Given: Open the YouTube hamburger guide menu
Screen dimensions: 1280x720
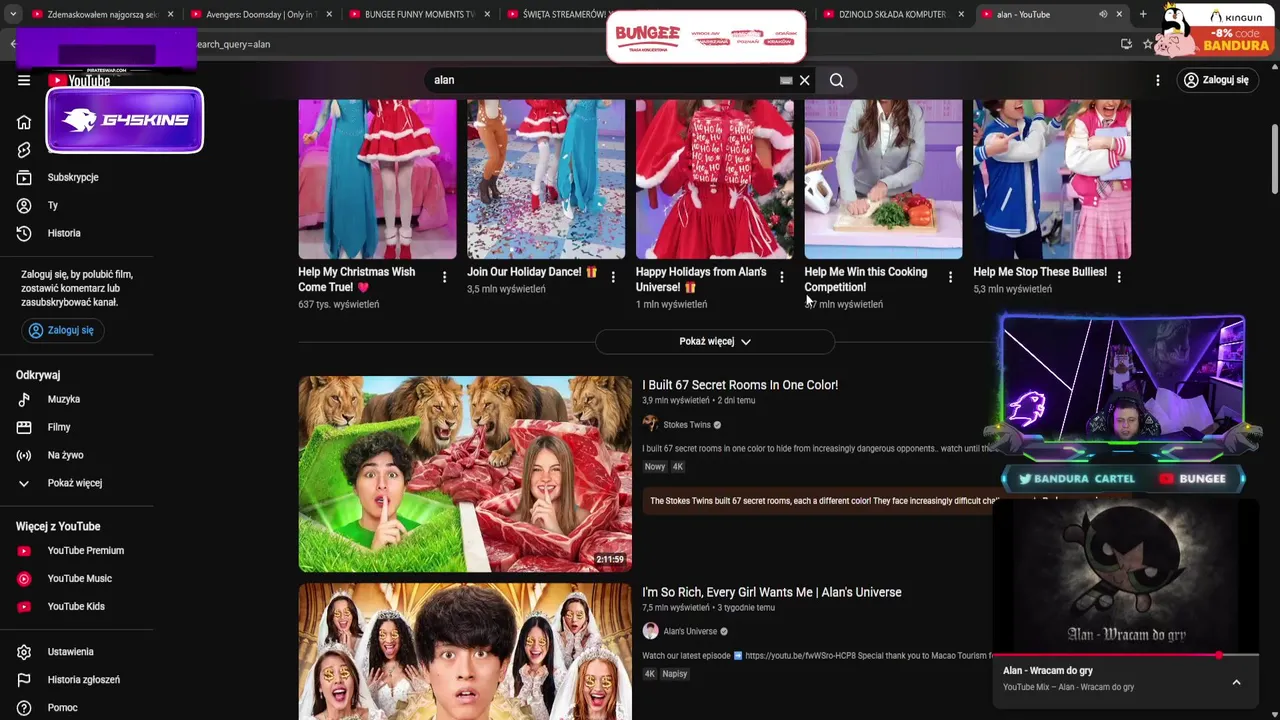Looking at the screenshot, I should [24, 80].
